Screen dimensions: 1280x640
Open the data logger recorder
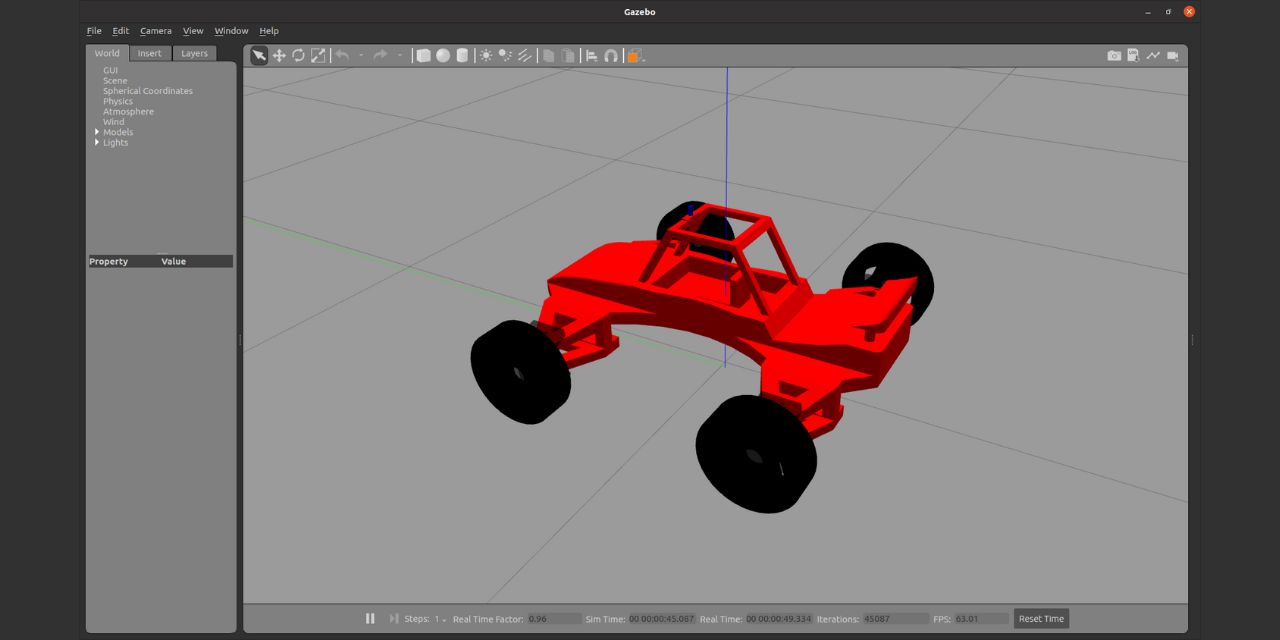1133,56
